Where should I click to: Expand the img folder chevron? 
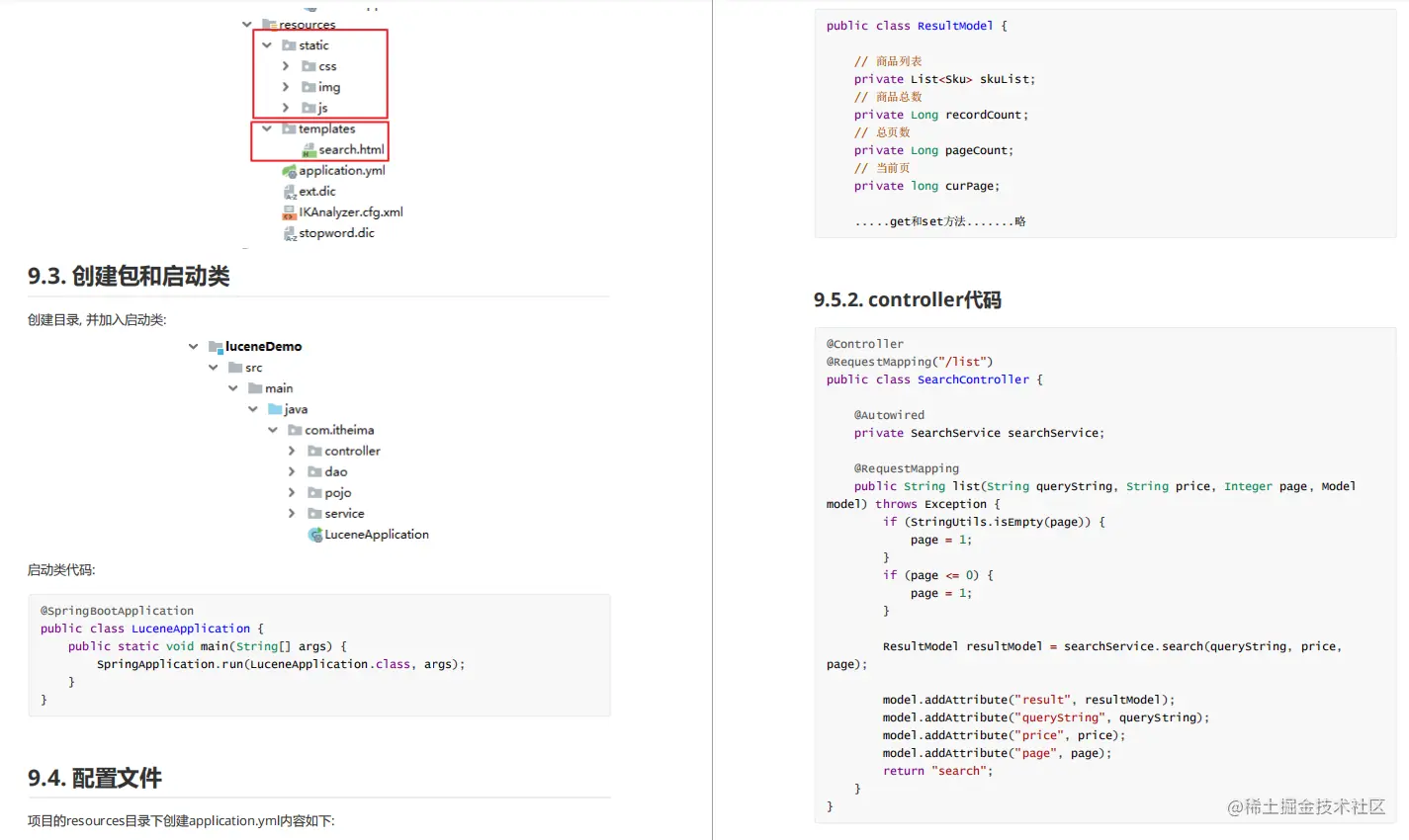coord(286,87)
